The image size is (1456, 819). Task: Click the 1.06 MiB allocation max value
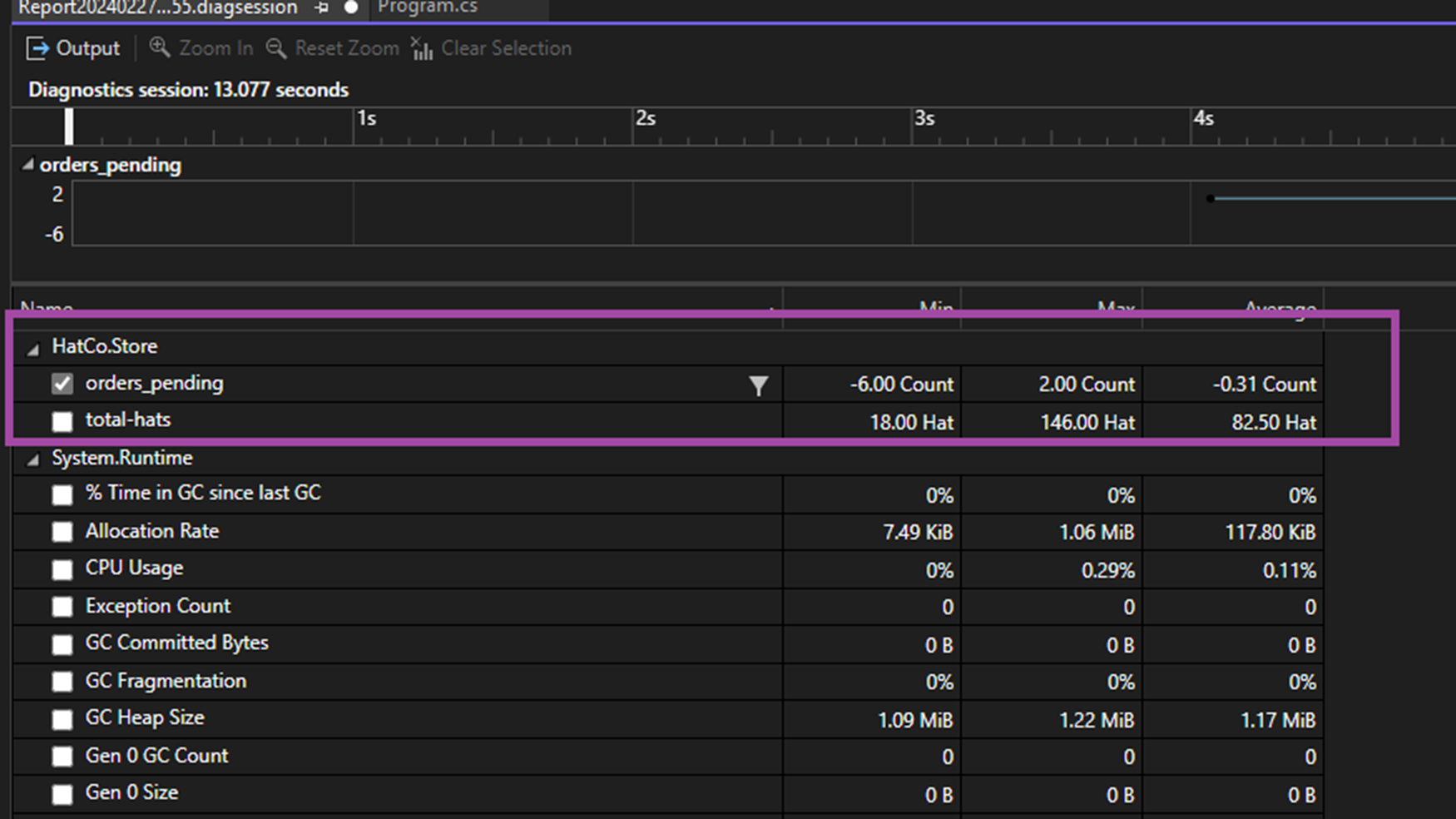click(x=1097, y=533)
